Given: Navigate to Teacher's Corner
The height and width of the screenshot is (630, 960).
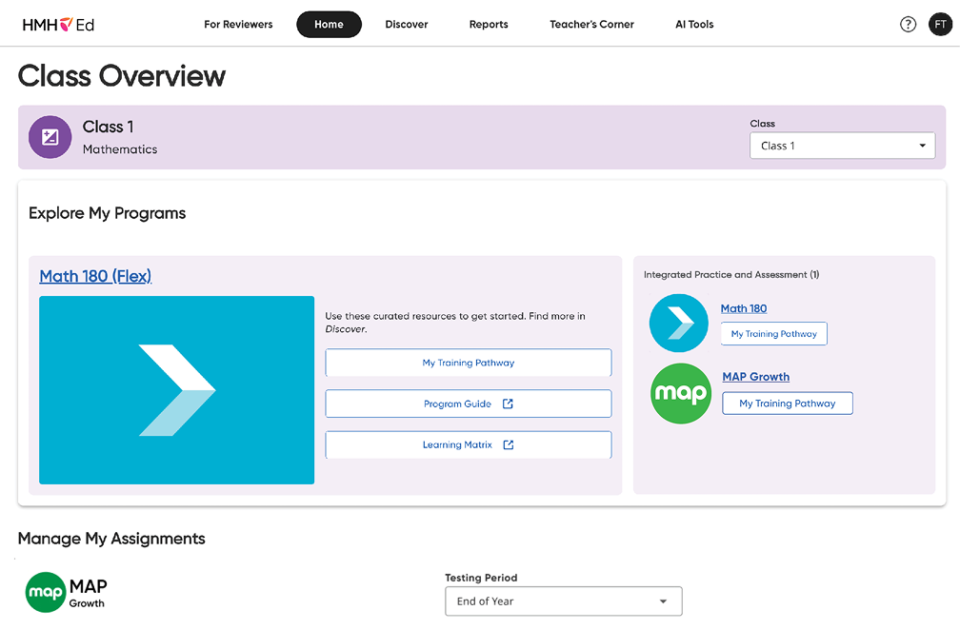Looking at the screenshot, I should 591,24.
